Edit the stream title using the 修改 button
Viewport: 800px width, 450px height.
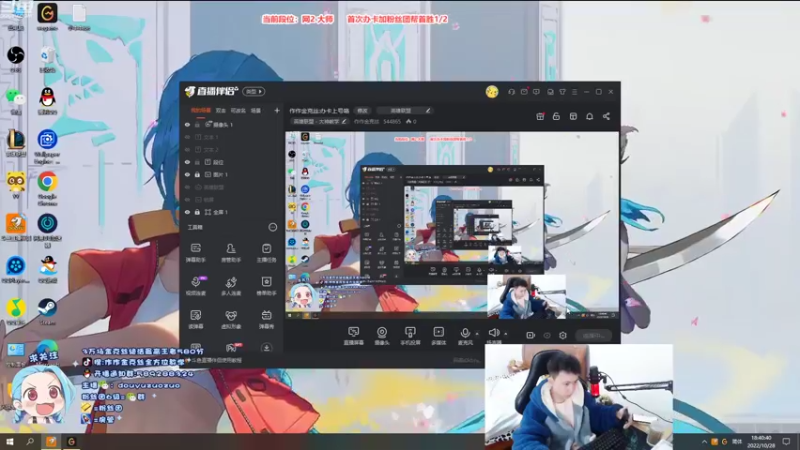[362, 110]
